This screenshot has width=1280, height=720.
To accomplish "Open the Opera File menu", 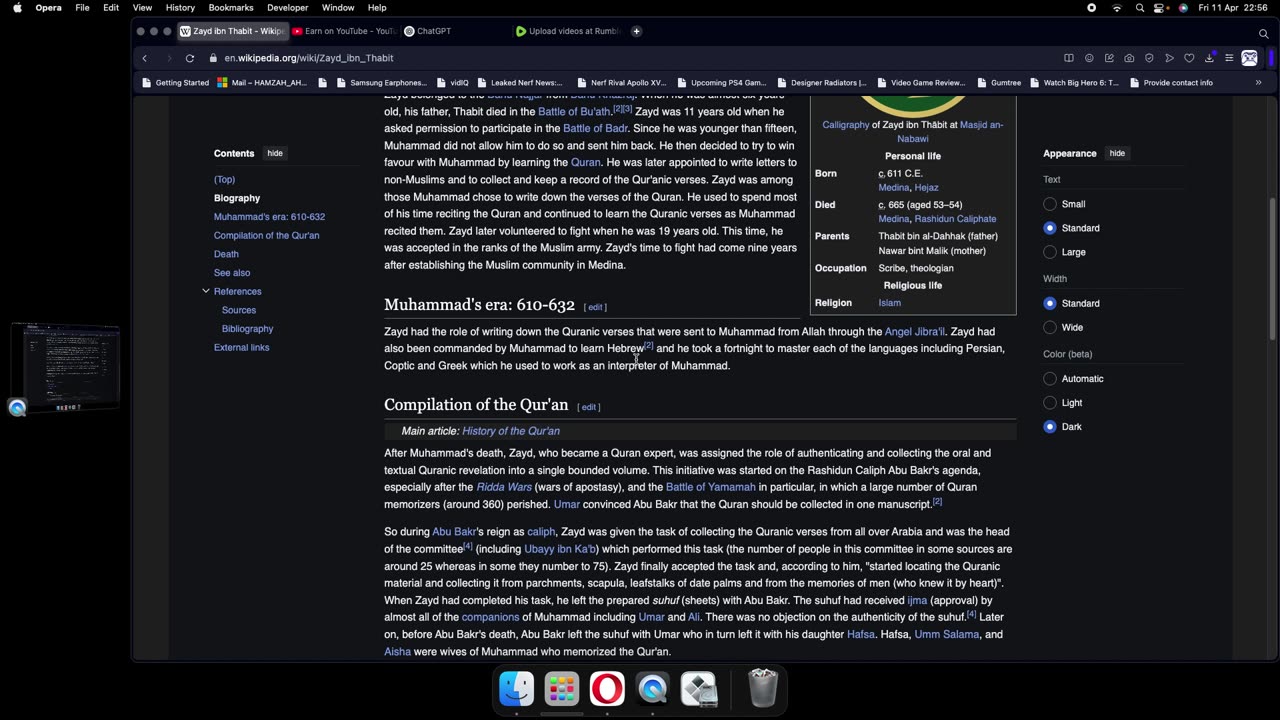I will click(x=82, y=8).
